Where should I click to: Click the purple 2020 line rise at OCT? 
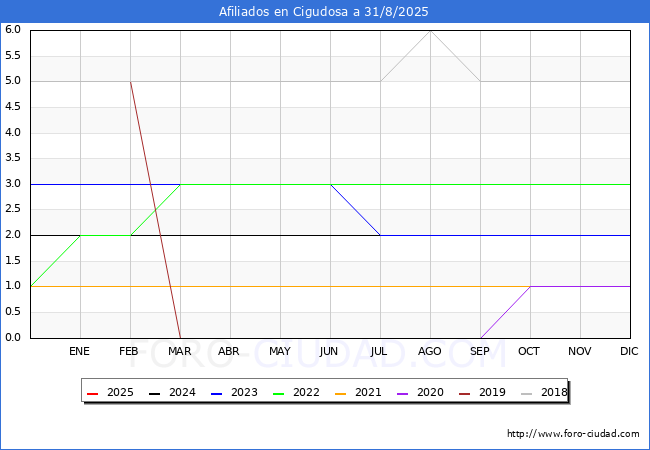(530, 286)
